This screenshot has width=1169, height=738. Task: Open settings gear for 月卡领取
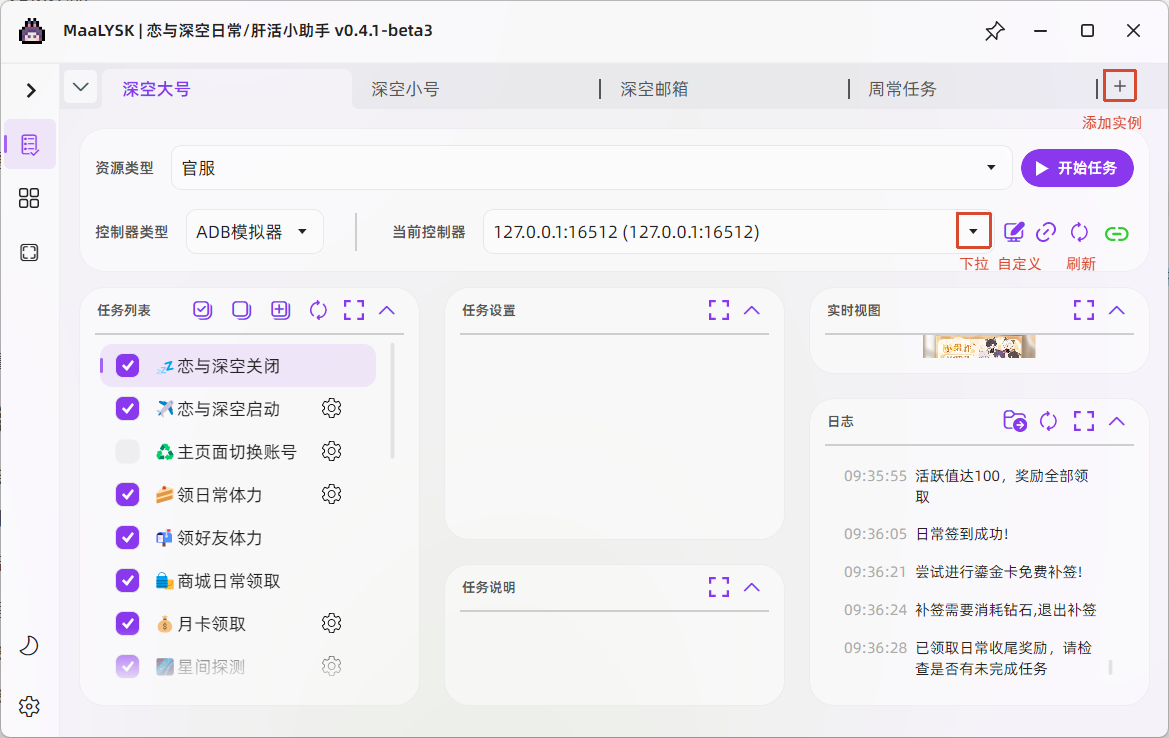(332, 622)
